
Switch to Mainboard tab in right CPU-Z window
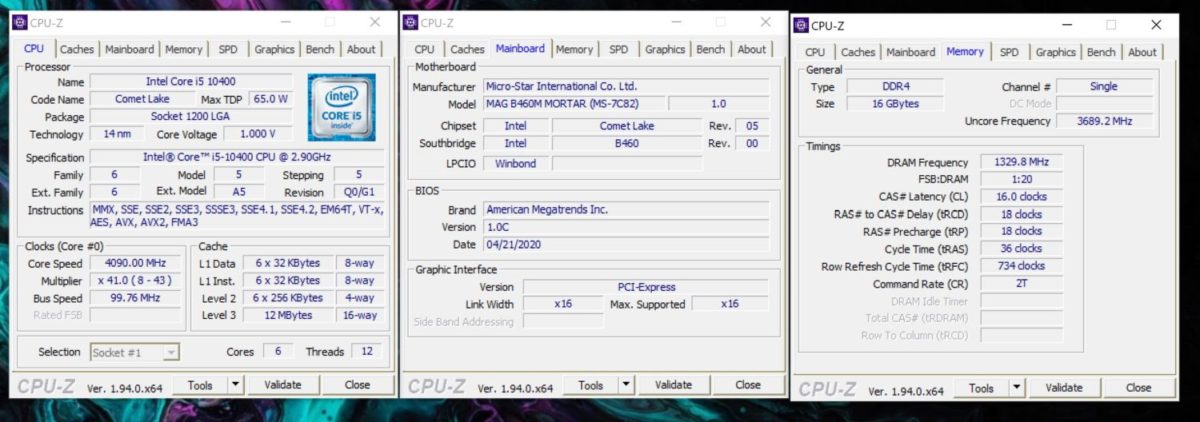point(911,52)
